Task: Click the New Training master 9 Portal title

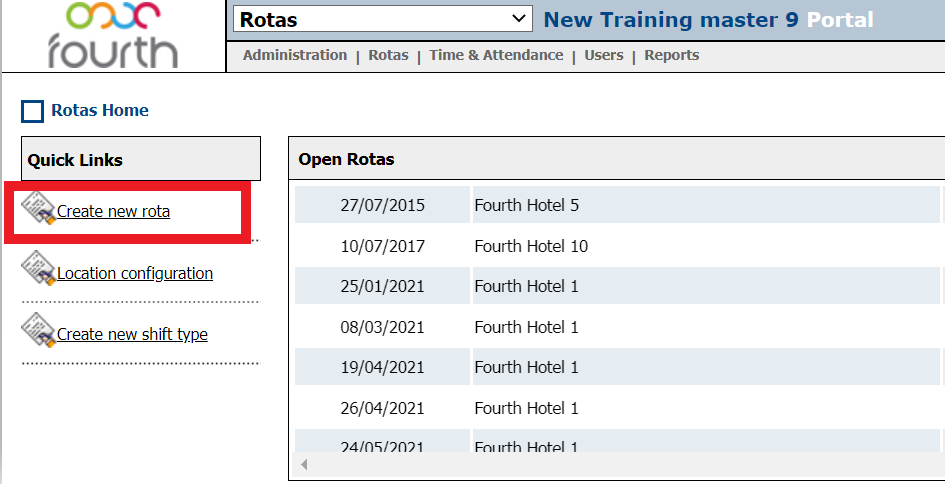Action: 708,20
